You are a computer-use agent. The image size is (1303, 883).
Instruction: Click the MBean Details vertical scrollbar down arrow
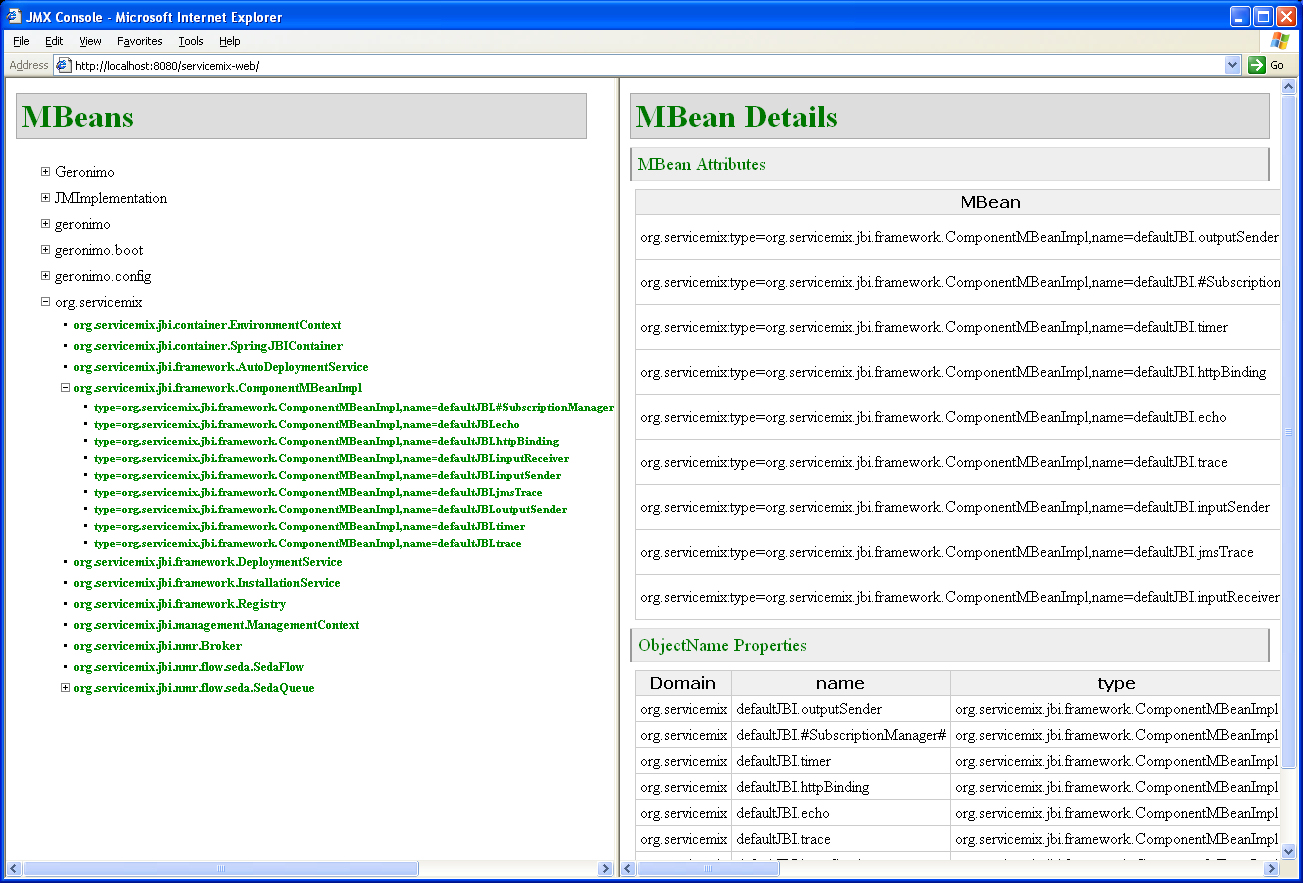tap(1290, 852)
